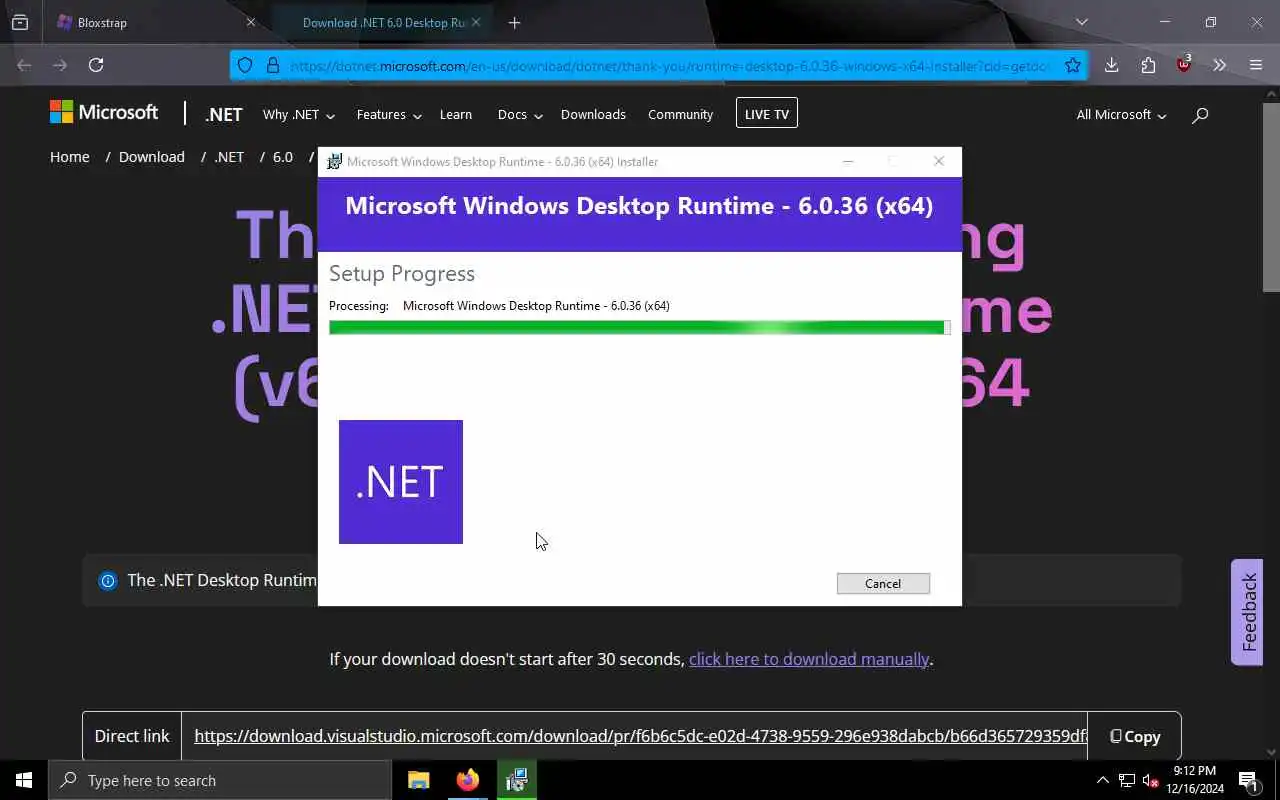
Task: Expand the All Microsoft menu
Action: (1121, 114)
